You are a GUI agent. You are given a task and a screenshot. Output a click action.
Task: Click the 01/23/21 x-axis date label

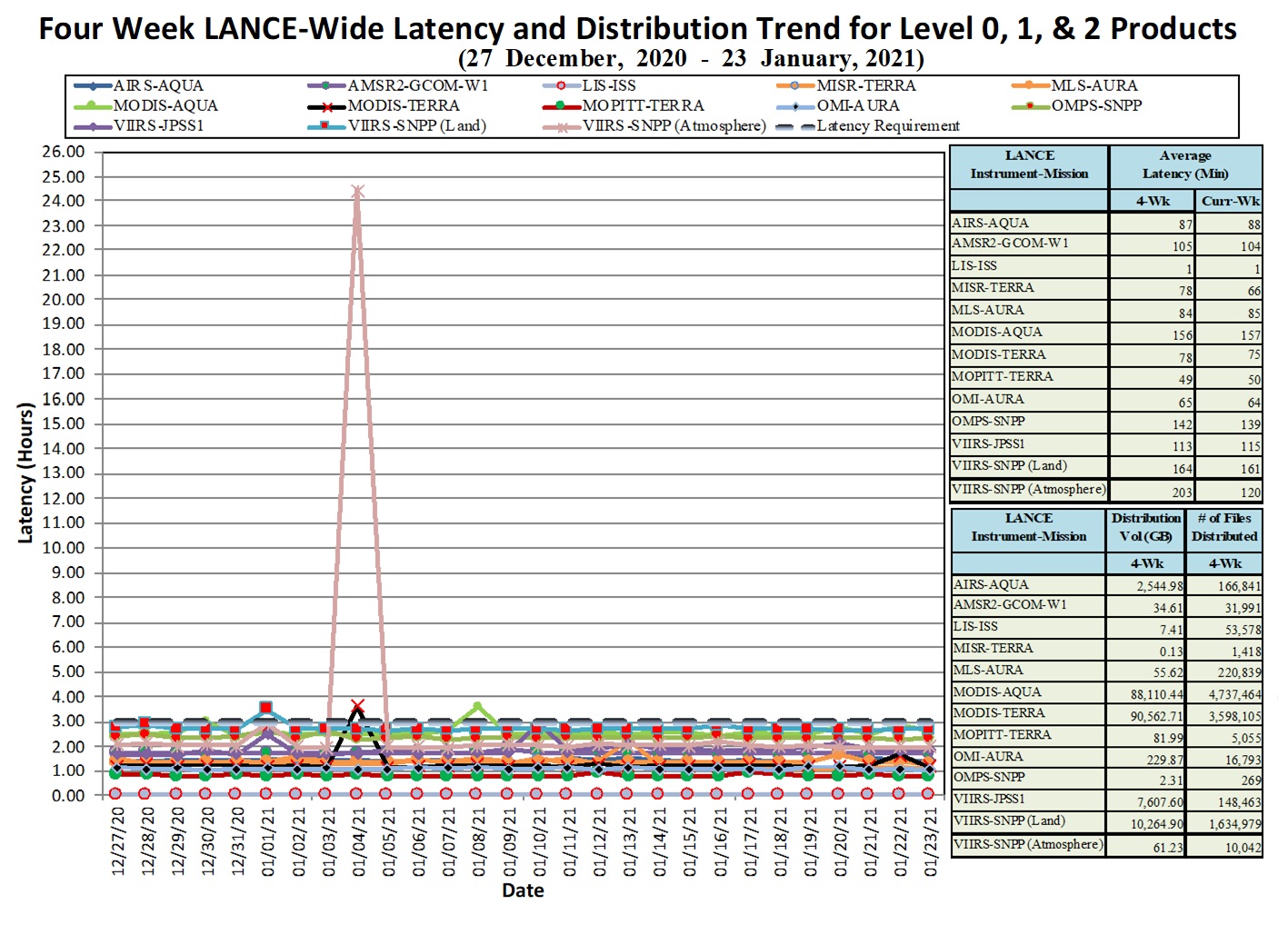pos(930,841)
